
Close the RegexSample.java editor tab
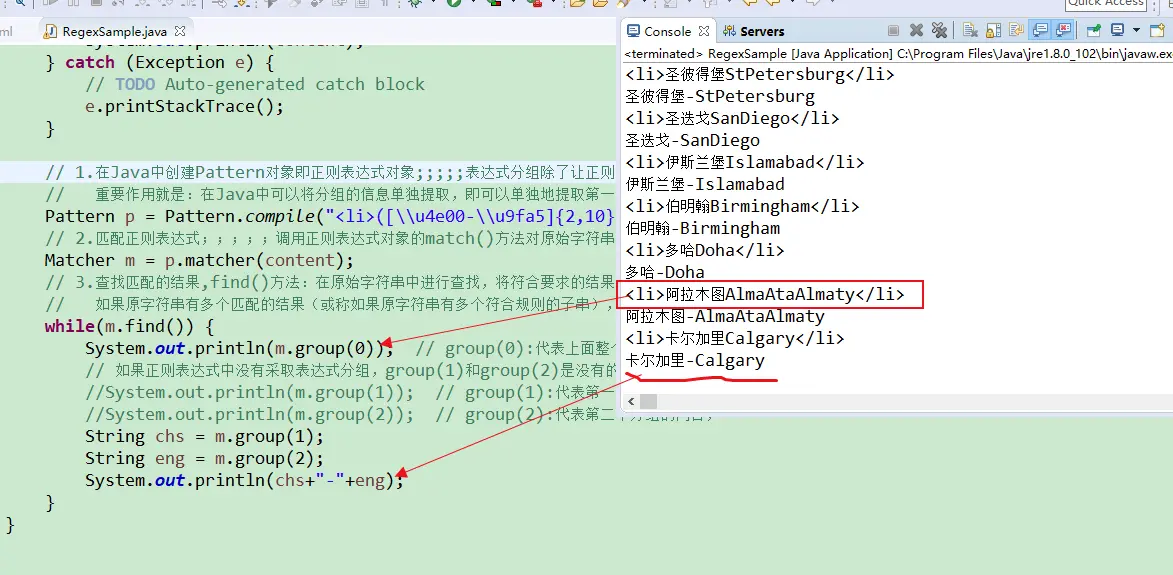pyautogui.click(x=180, y=31)
